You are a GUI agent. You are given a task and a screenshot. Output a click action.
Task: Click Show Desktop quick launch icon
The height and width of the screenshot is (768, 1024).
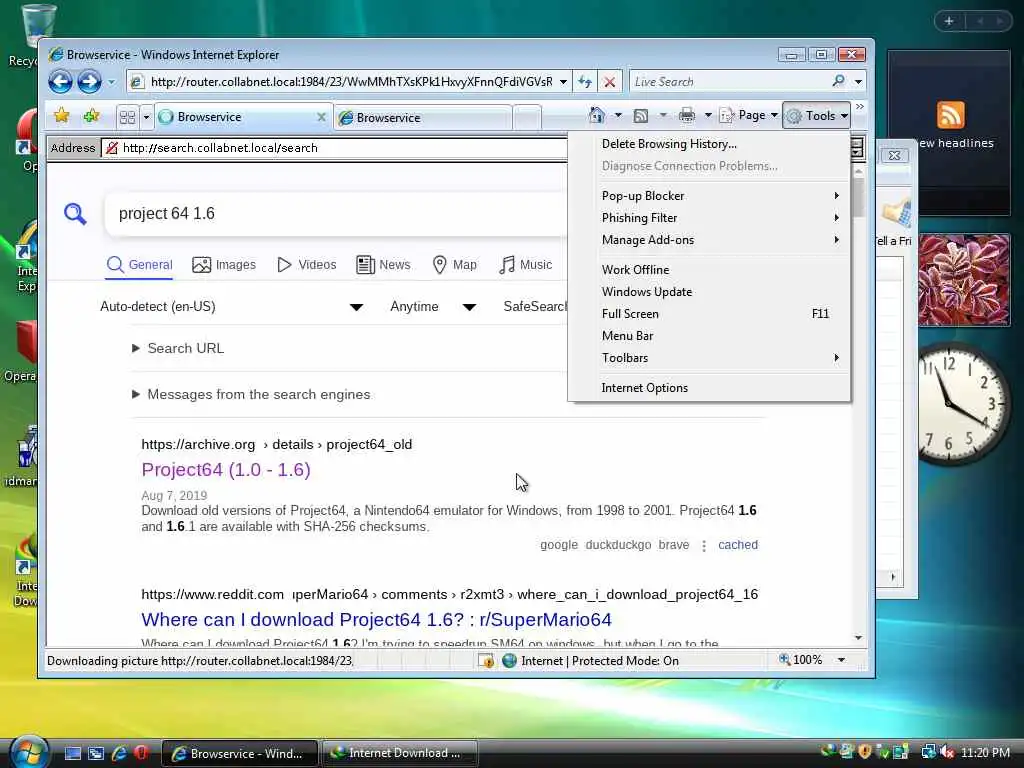(73, 753)
